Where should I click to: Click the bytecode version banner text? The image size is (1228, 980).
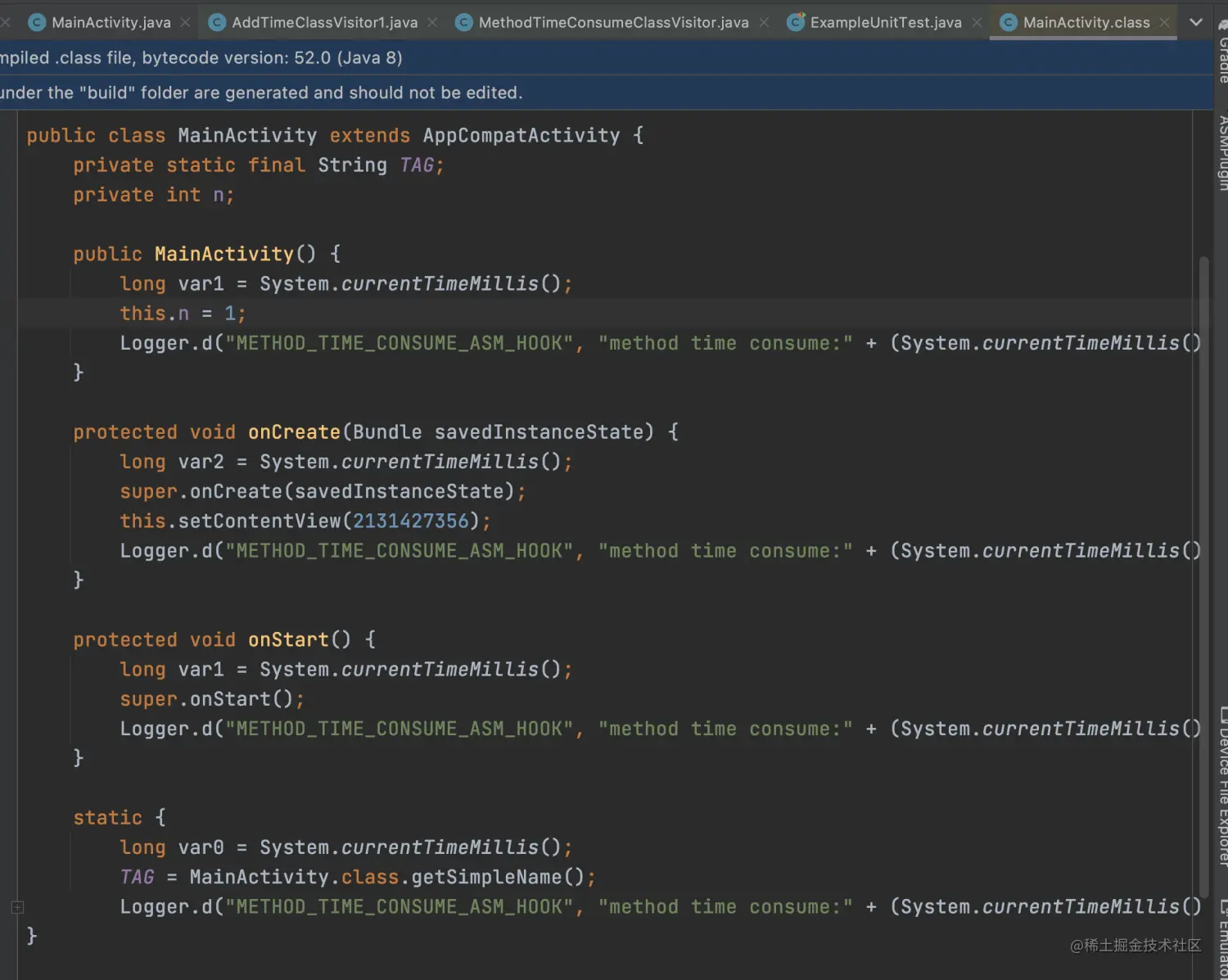(201, 57)
